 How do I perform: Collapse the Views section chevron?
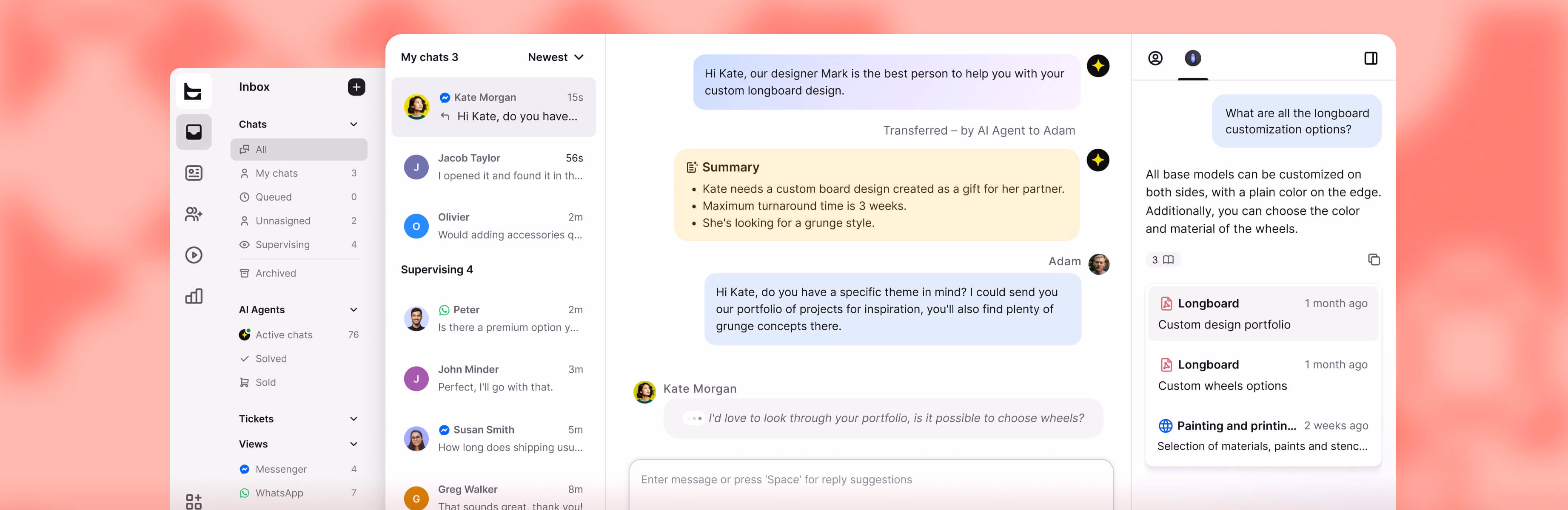pos(353,444)
